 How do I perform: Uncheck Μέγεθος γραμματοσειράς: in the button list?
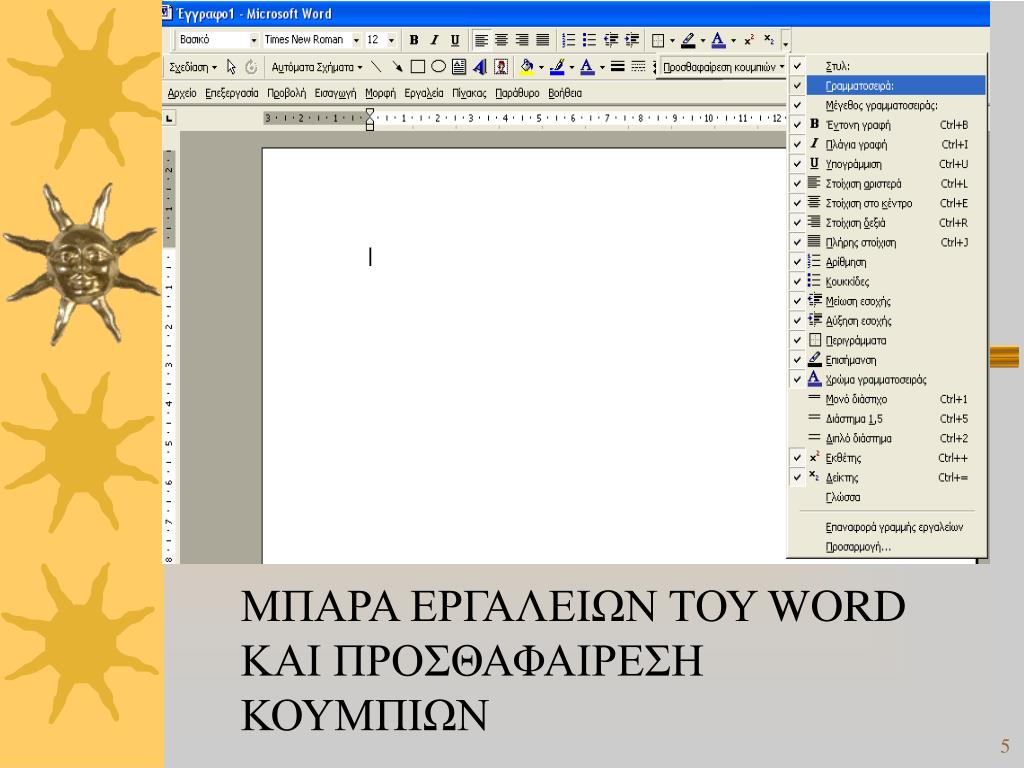[x=887, y=105]
